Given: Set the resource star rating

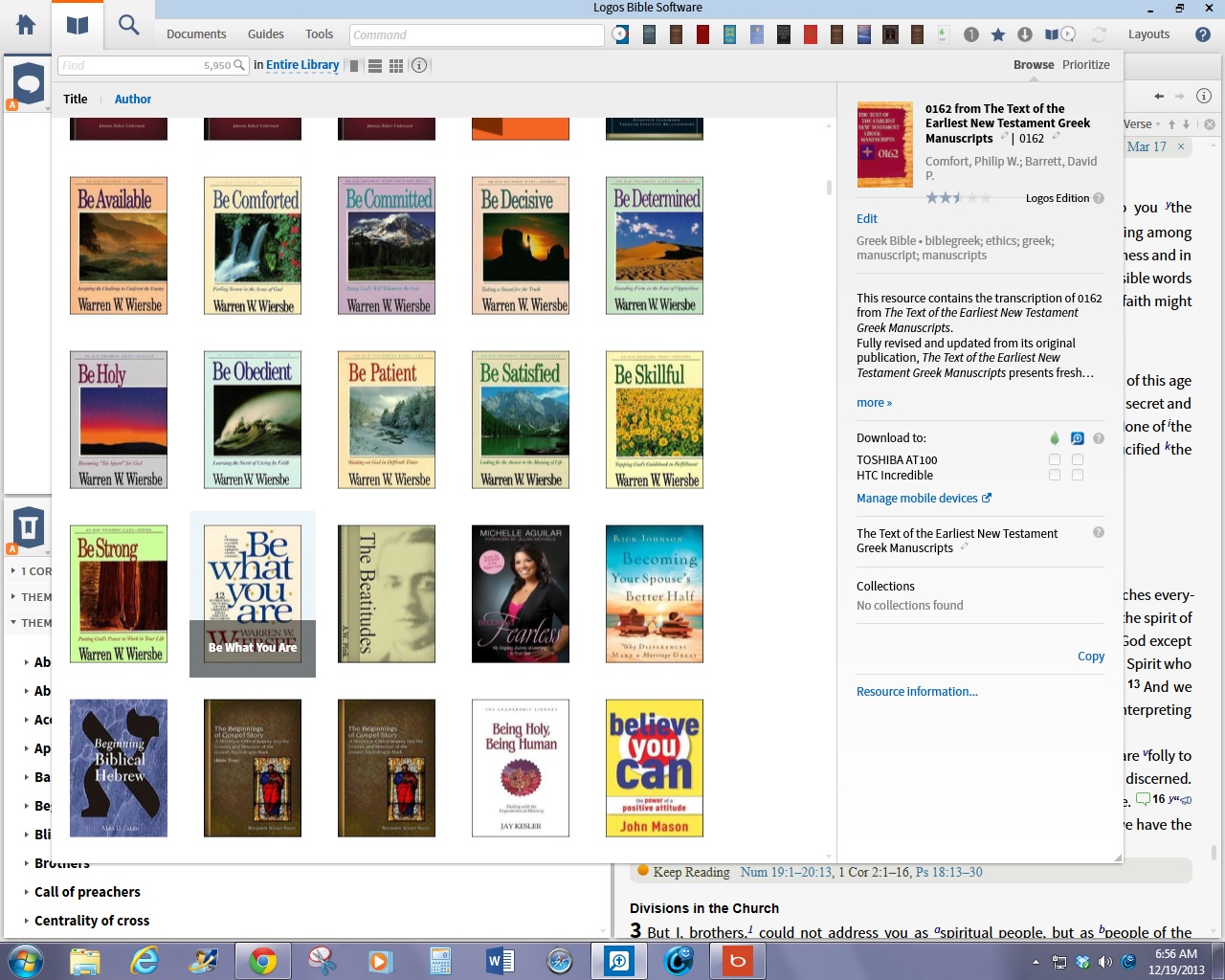Looking at the screenshot, I should (958, 198).
